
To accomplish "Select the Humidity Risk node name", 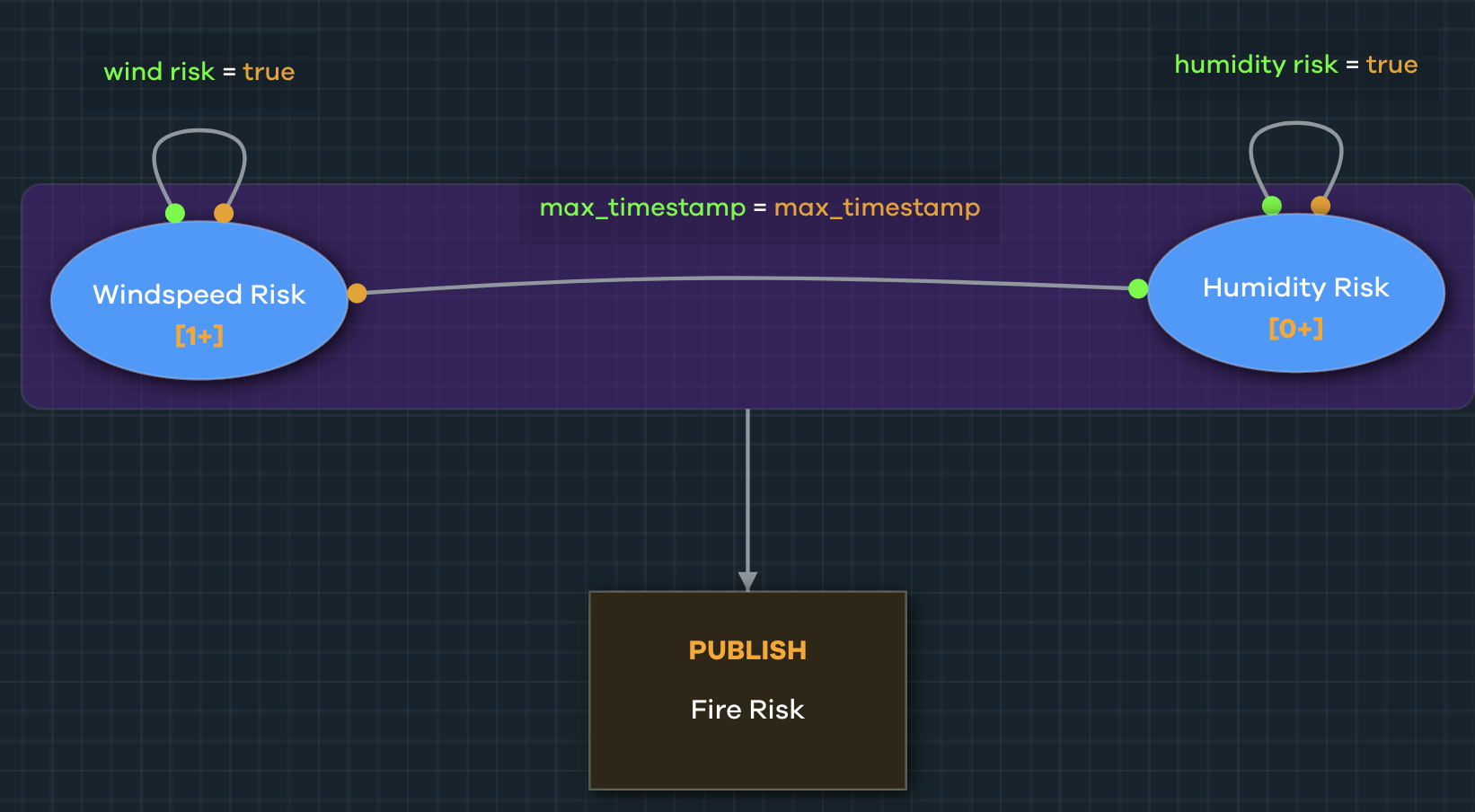I will pyautogui.click(x=1295, y=287).
